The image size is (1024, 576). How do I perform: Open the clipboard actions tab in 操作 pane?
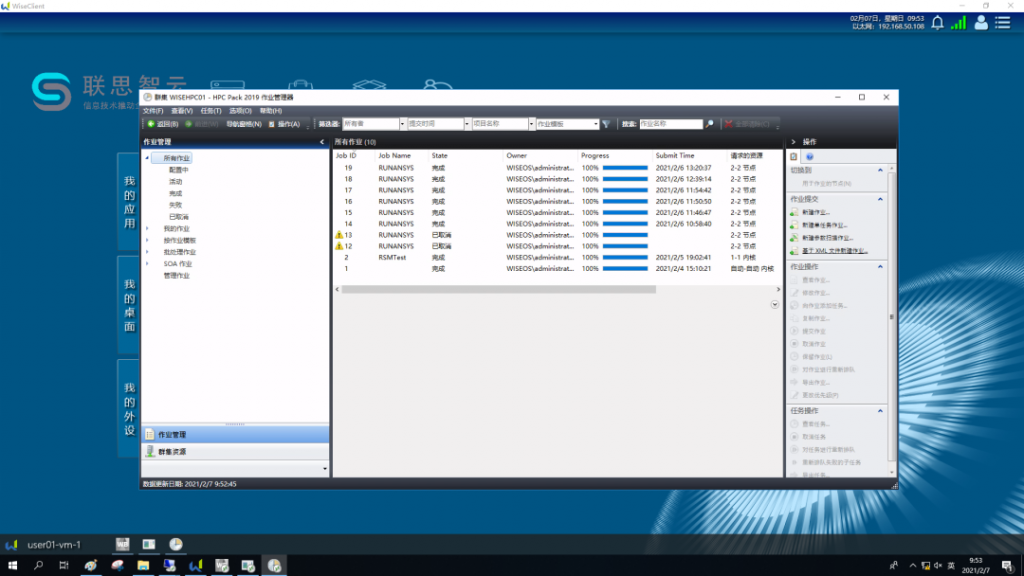[x=793, y=157]
